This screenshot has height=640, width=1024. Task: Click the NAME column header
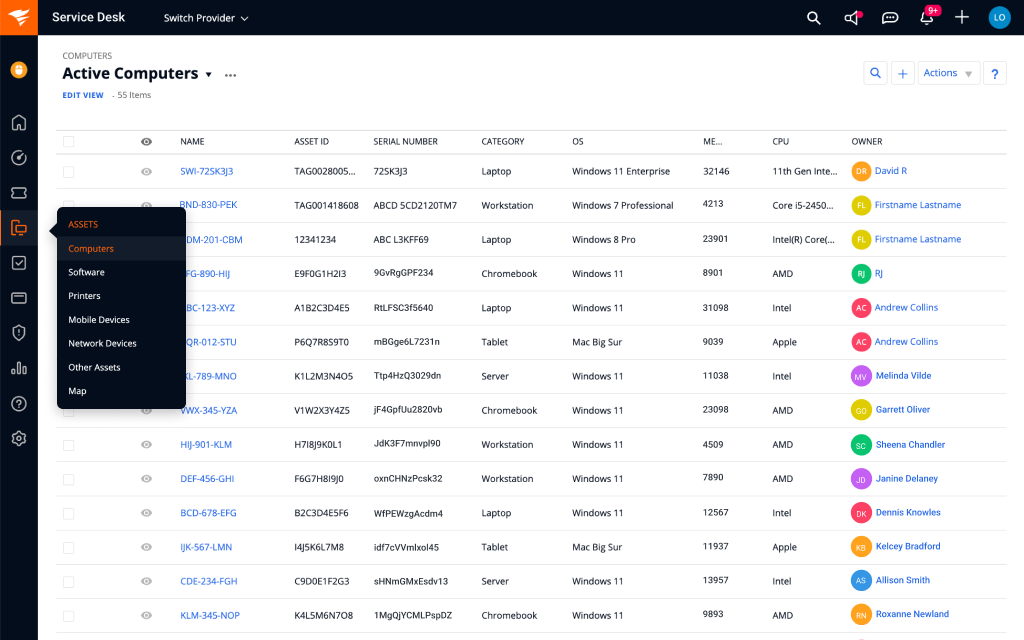192,142
